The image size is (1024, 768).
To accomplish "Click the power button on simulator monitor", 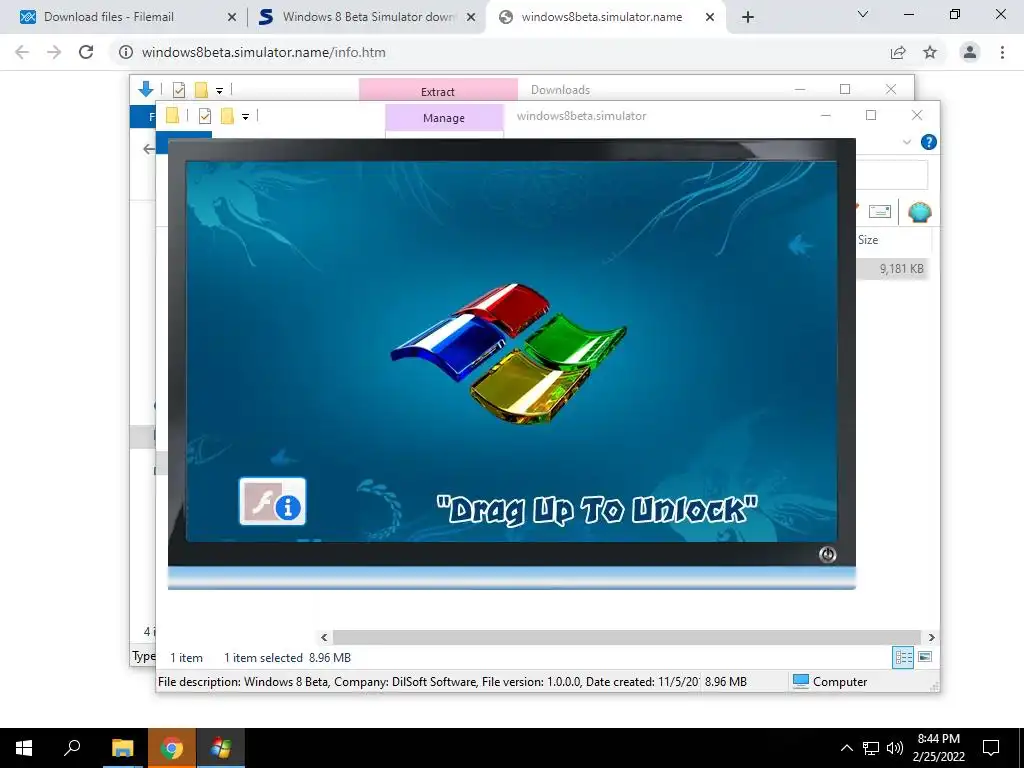I will tap(827, 554).
